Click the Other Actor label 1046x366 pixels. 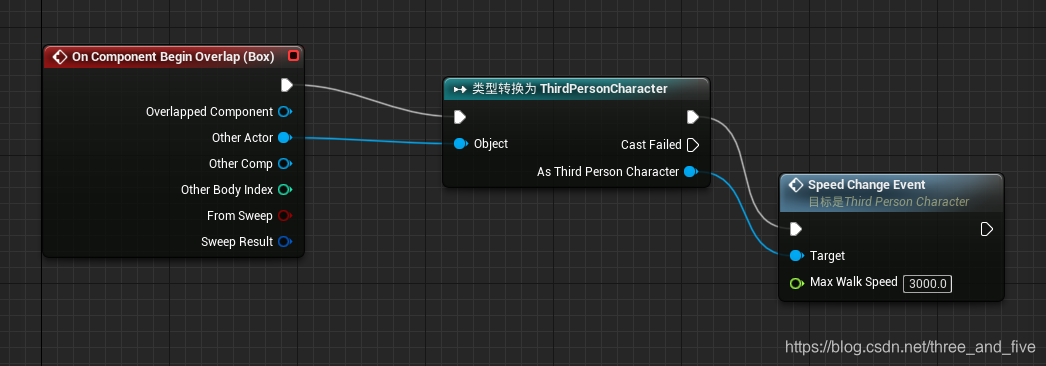[242, 137]
